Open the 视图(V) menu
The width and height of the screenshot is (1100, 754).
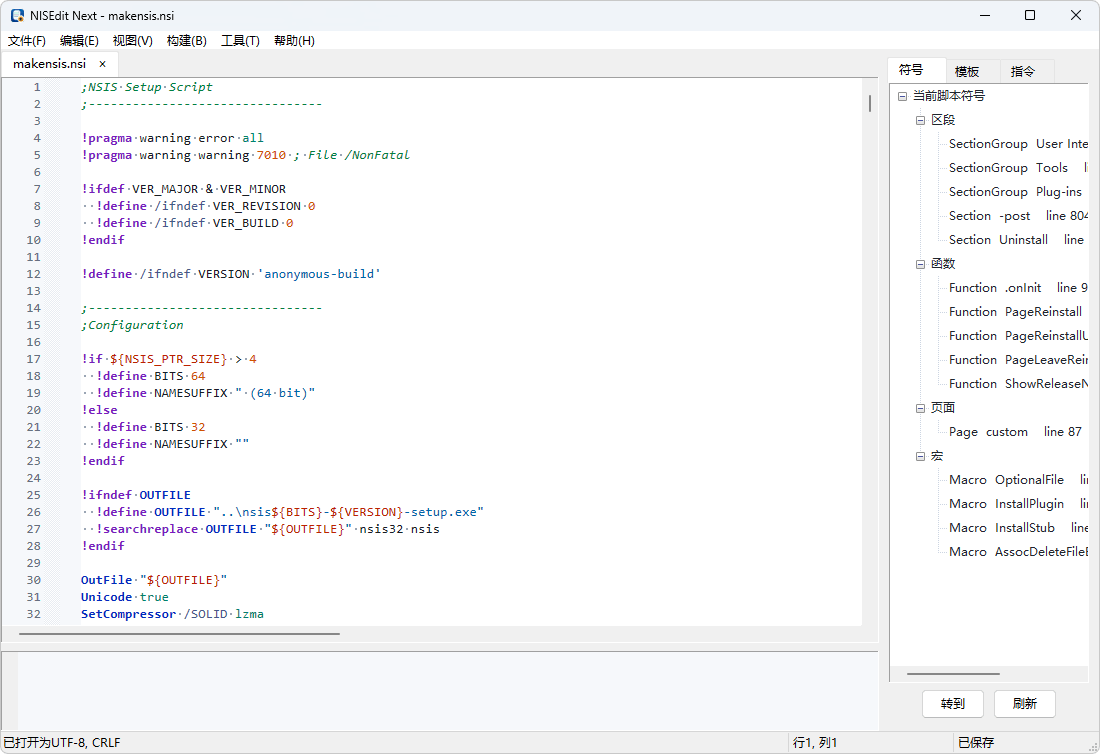[x=133, y=41]
